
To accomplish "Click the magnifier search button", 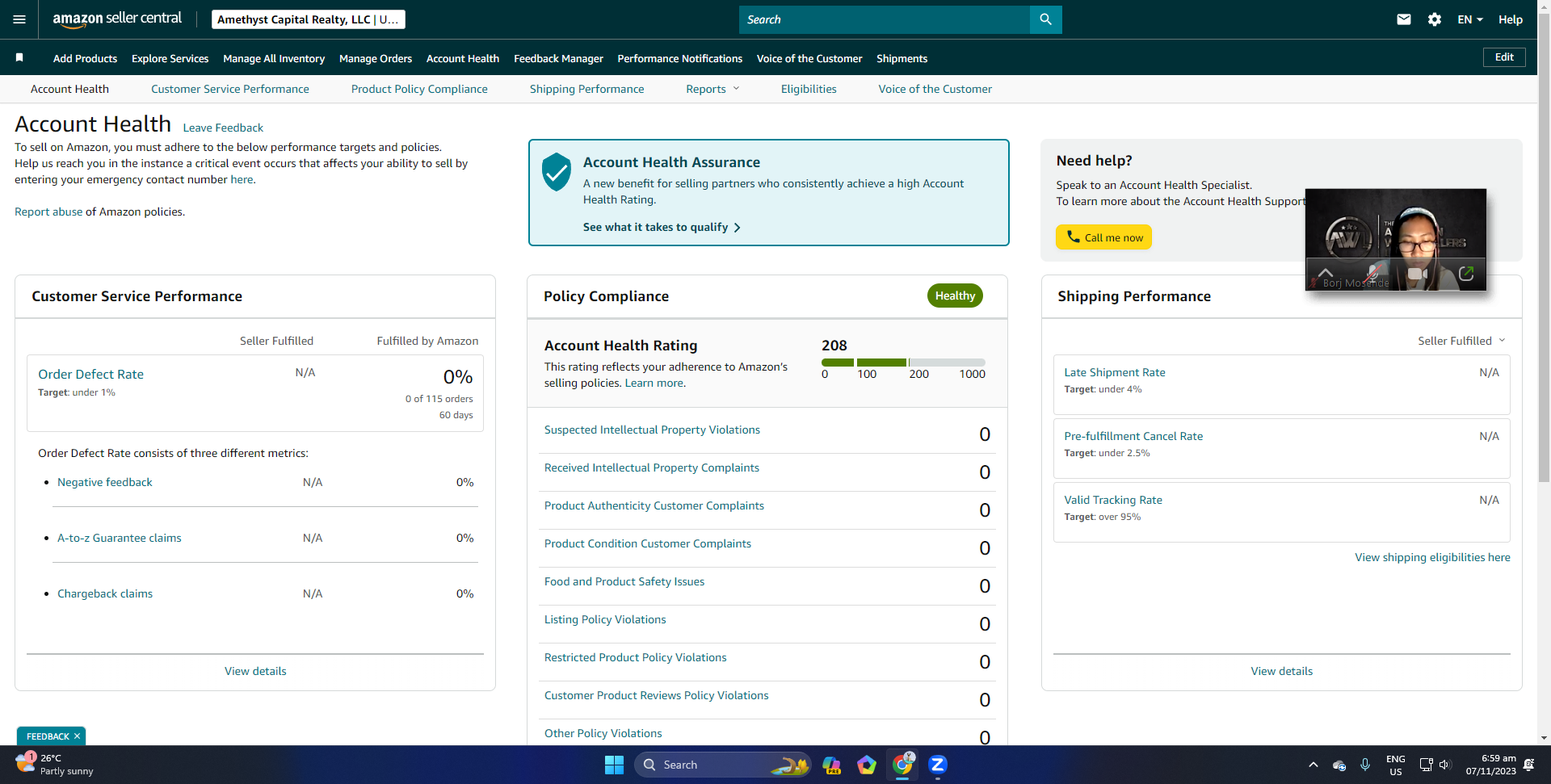I will point(1045,19).
